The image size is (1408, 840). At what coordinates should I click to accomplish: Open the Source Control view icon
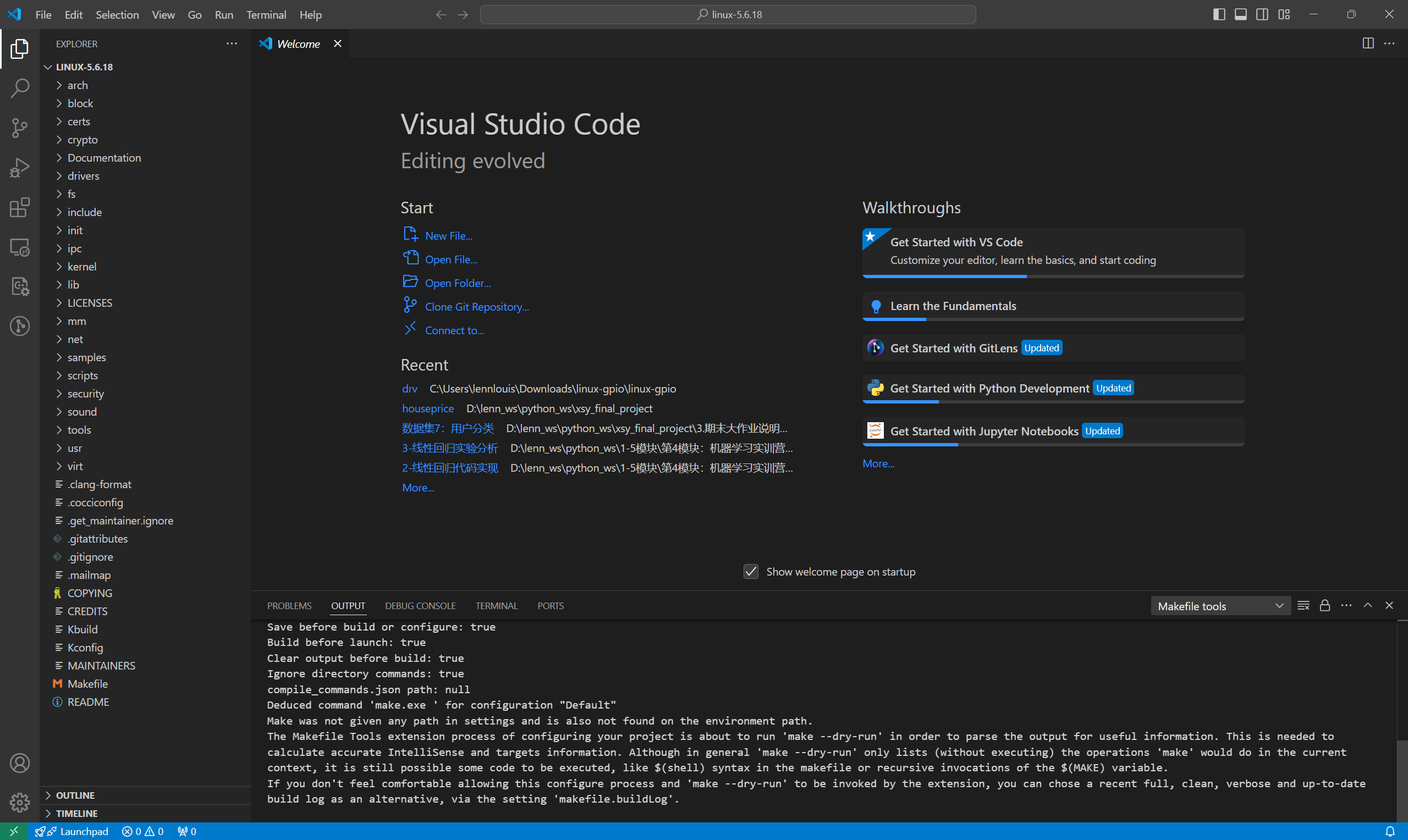pos(20,128)
